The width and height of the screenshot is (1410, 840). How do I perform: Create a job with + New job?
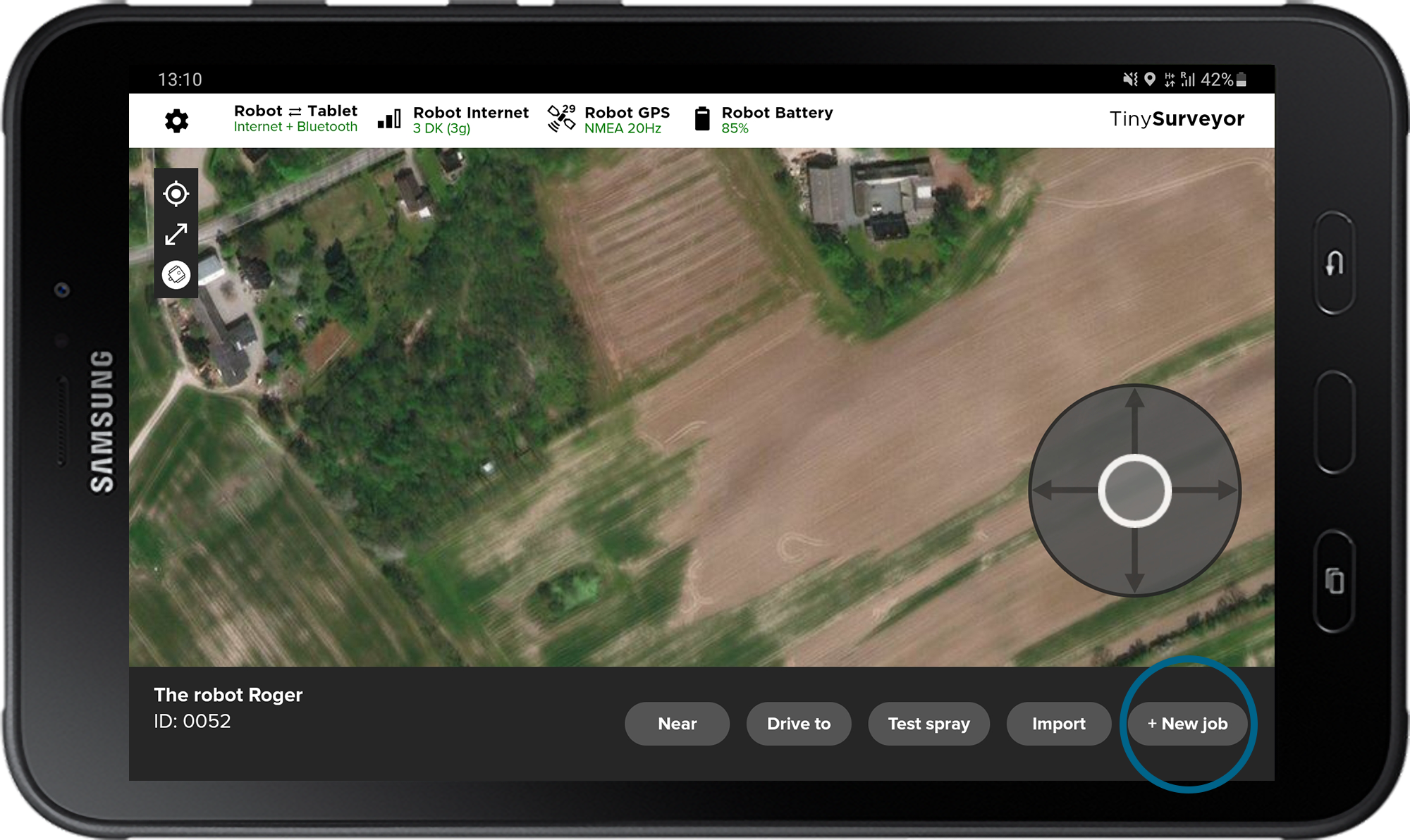coord(1187,724)
